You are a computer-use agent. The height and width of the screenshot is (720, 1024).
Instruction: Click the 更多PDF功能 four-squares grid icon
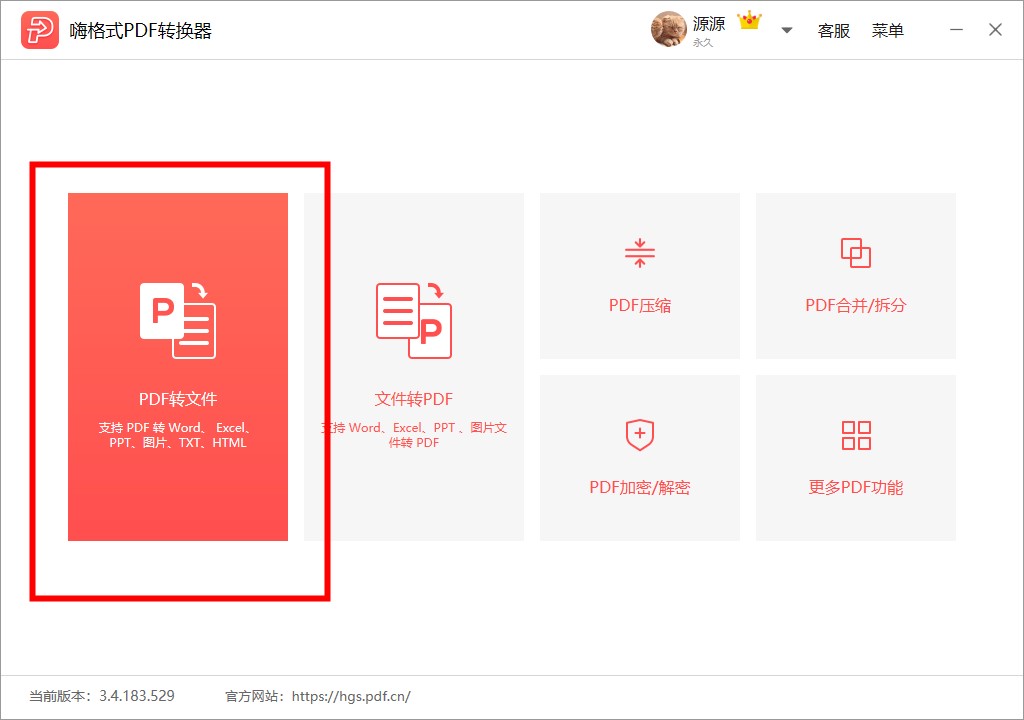tap(856, 435)
